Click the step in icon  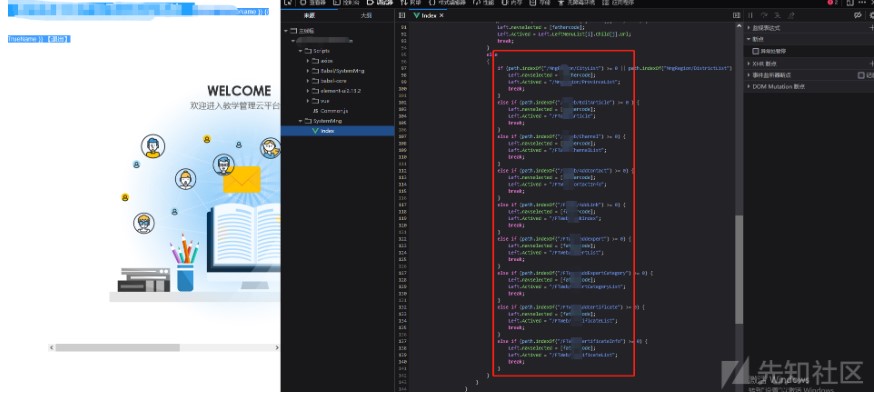coord(778,16)
